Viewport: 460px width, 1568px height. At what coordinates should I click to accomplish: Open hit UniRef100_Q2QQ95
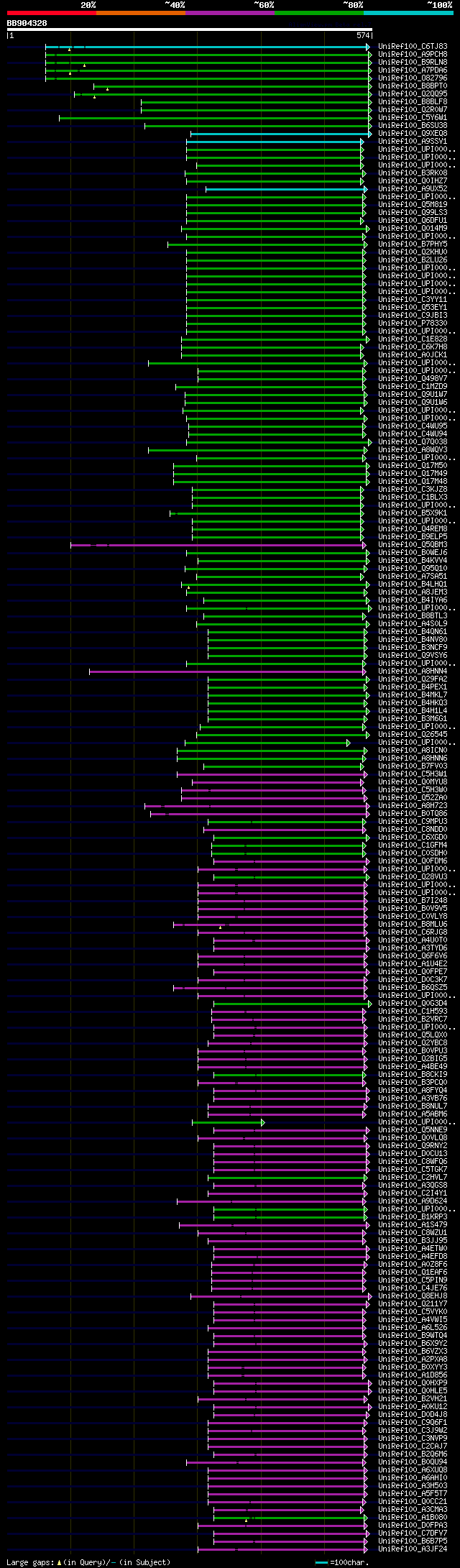pyautogui.click(x=413, y=93)
